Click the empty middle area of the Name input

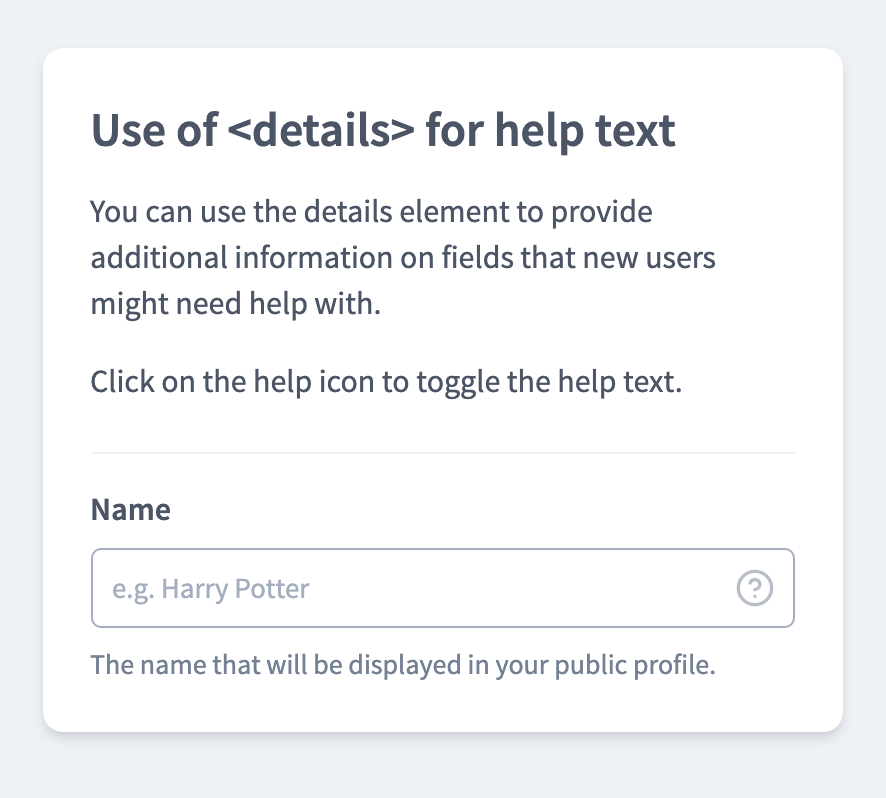tap(509, 588)
